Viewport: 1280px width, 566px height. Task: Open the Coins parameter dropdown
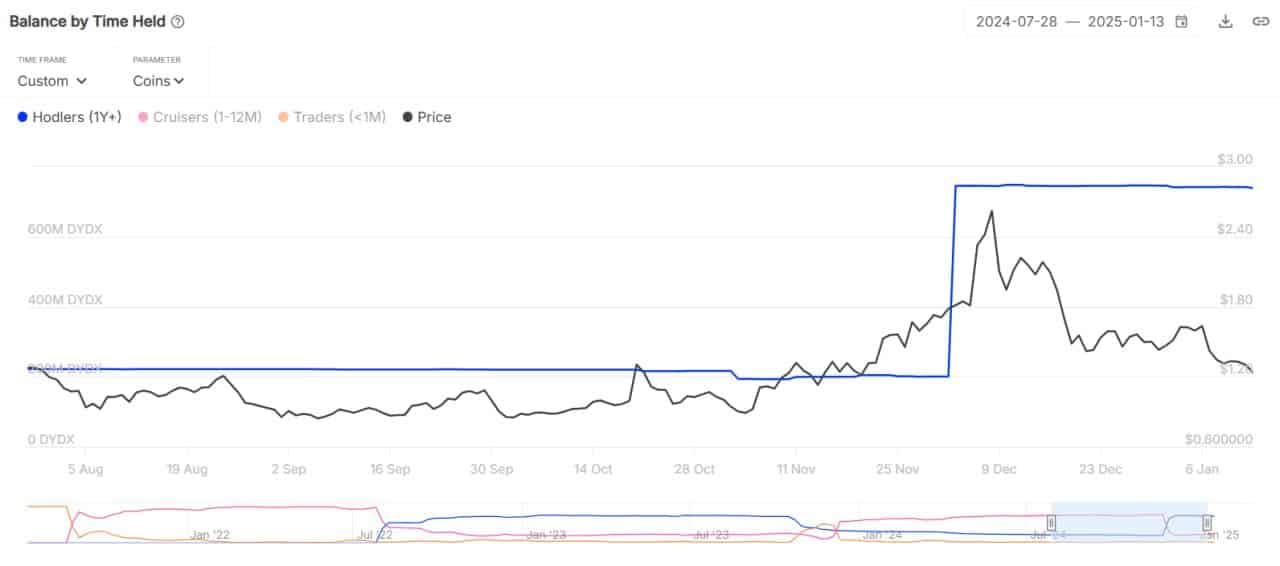[158, 81]
